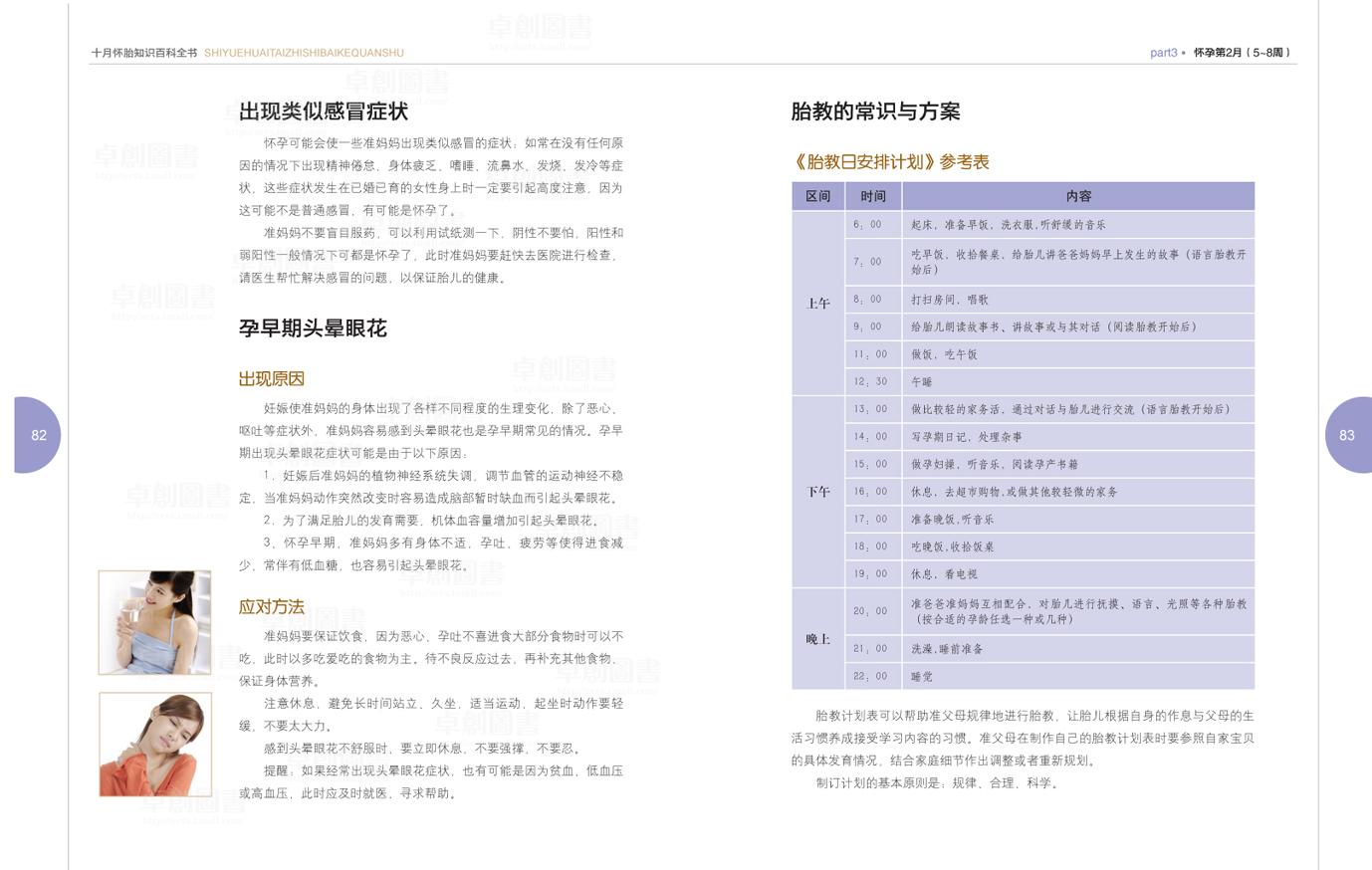Click the heading 出现类似感冒症状

[x=323, y=111]
